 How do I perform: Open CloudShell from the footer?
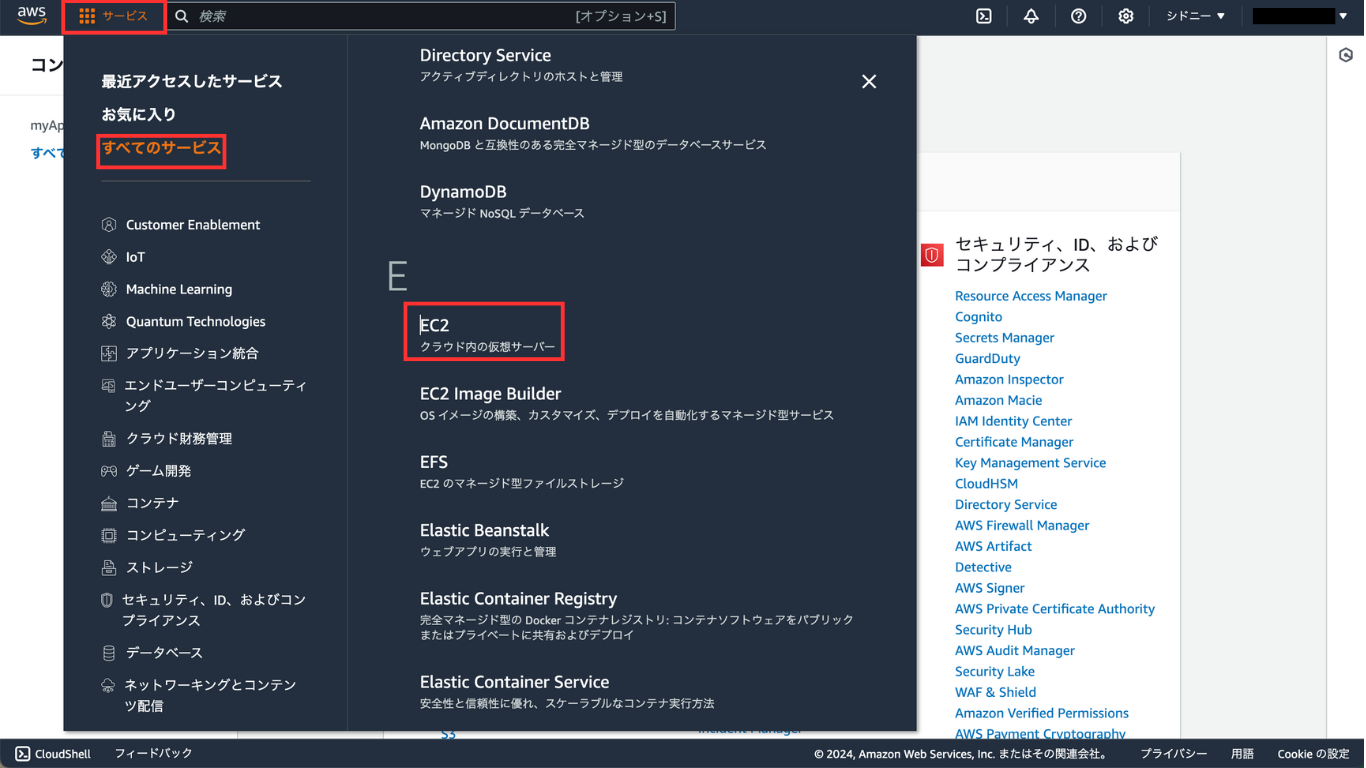pos(53,754)
